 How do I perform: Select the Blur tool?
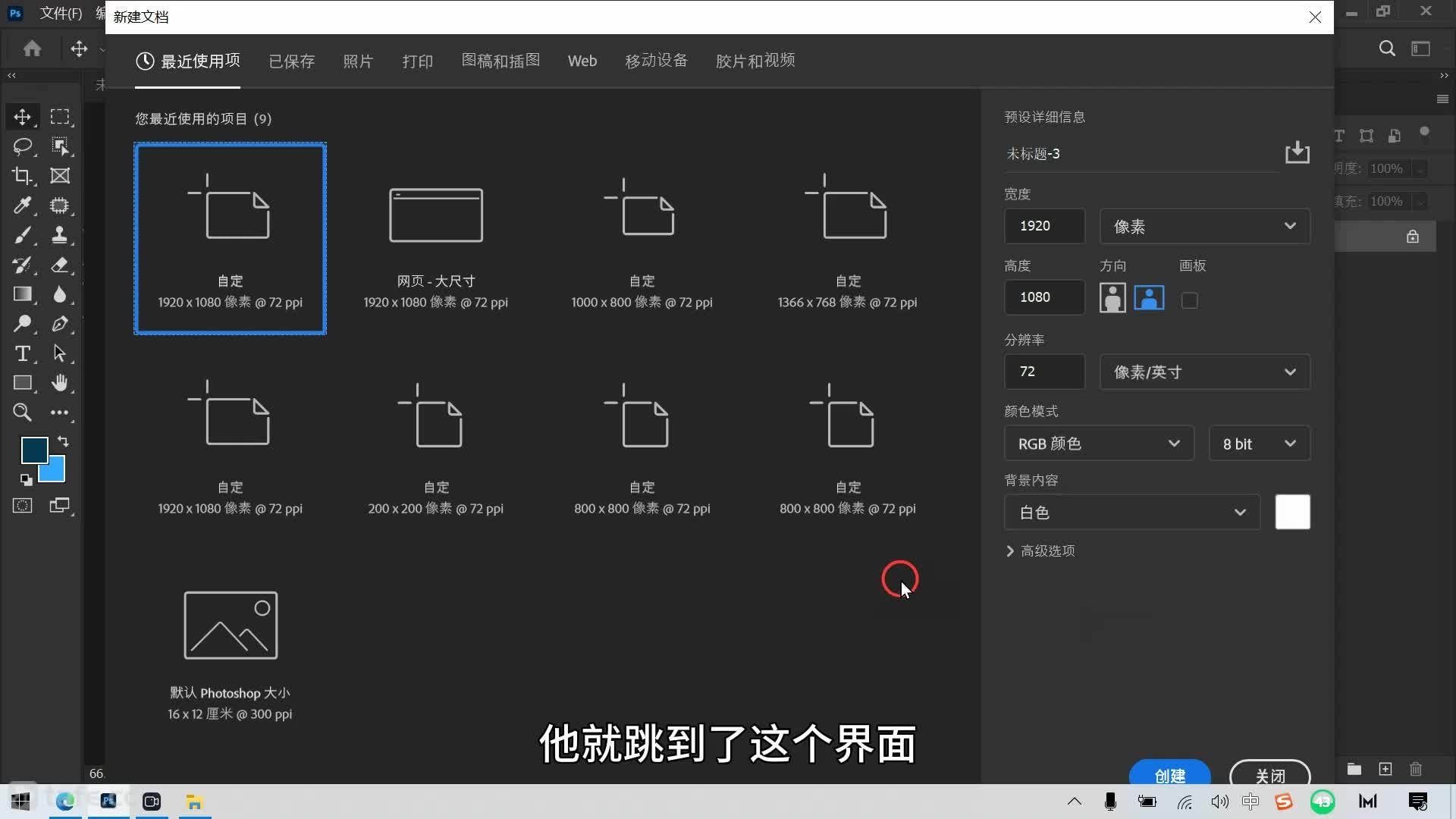(60, 294)
